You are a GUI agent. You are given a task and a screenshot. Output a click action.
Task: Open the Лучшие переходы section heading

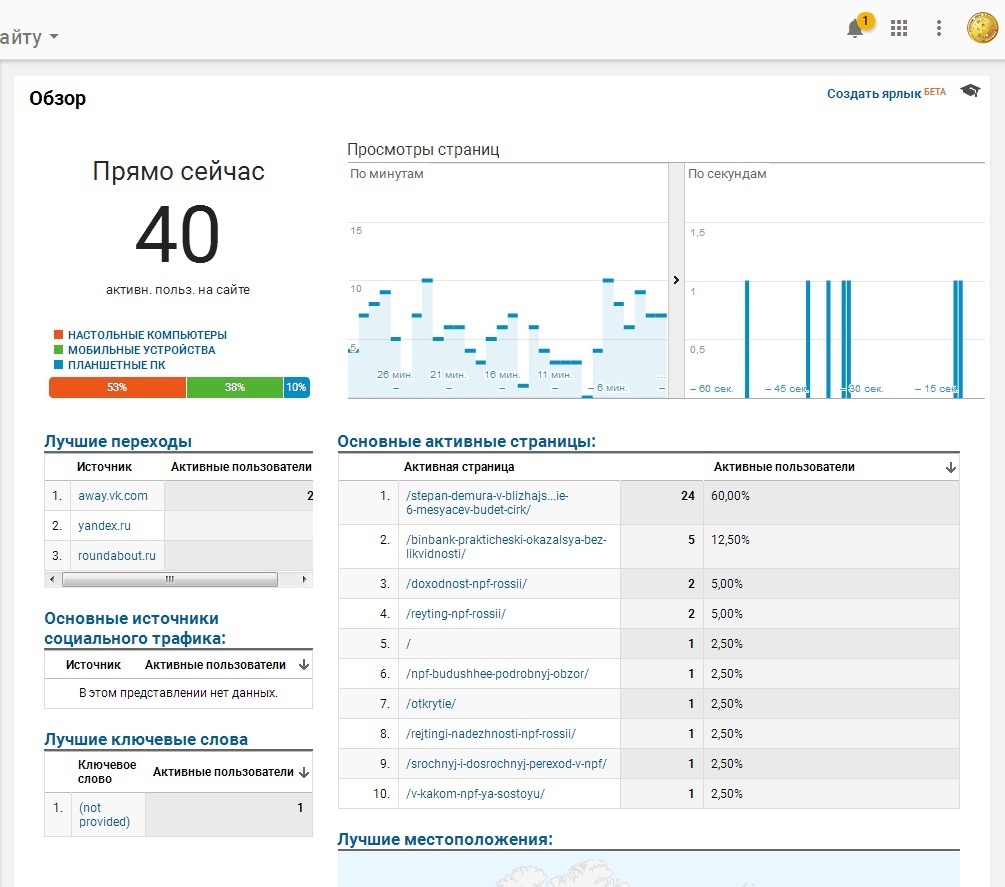[118, 441]
